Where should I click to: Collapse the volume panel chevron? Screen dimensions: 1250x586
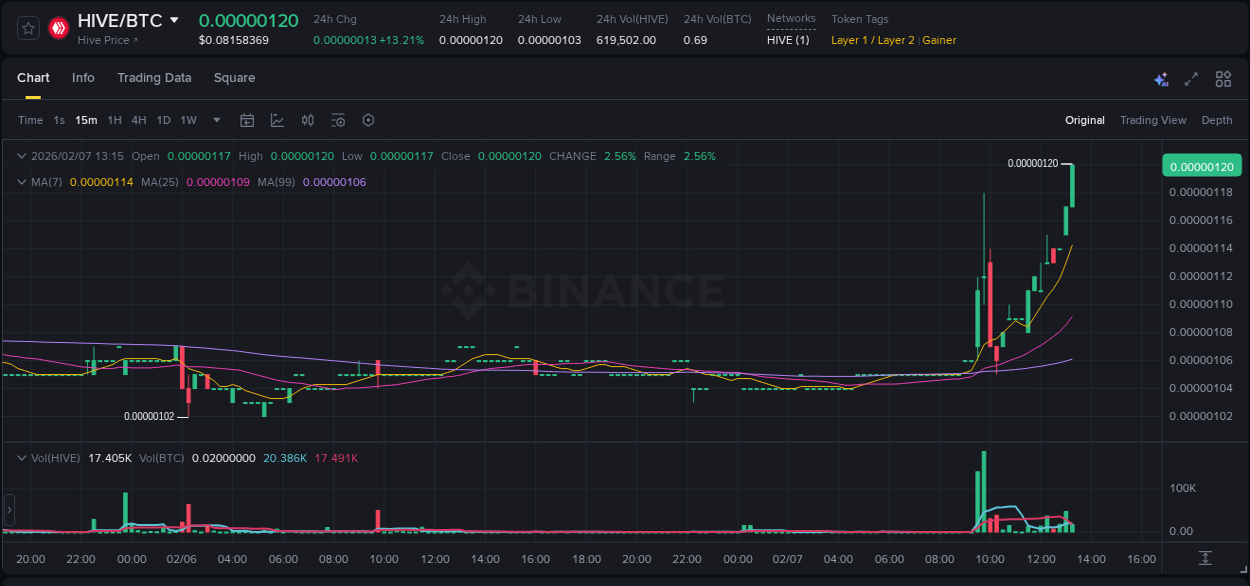(x=21, y=457)
